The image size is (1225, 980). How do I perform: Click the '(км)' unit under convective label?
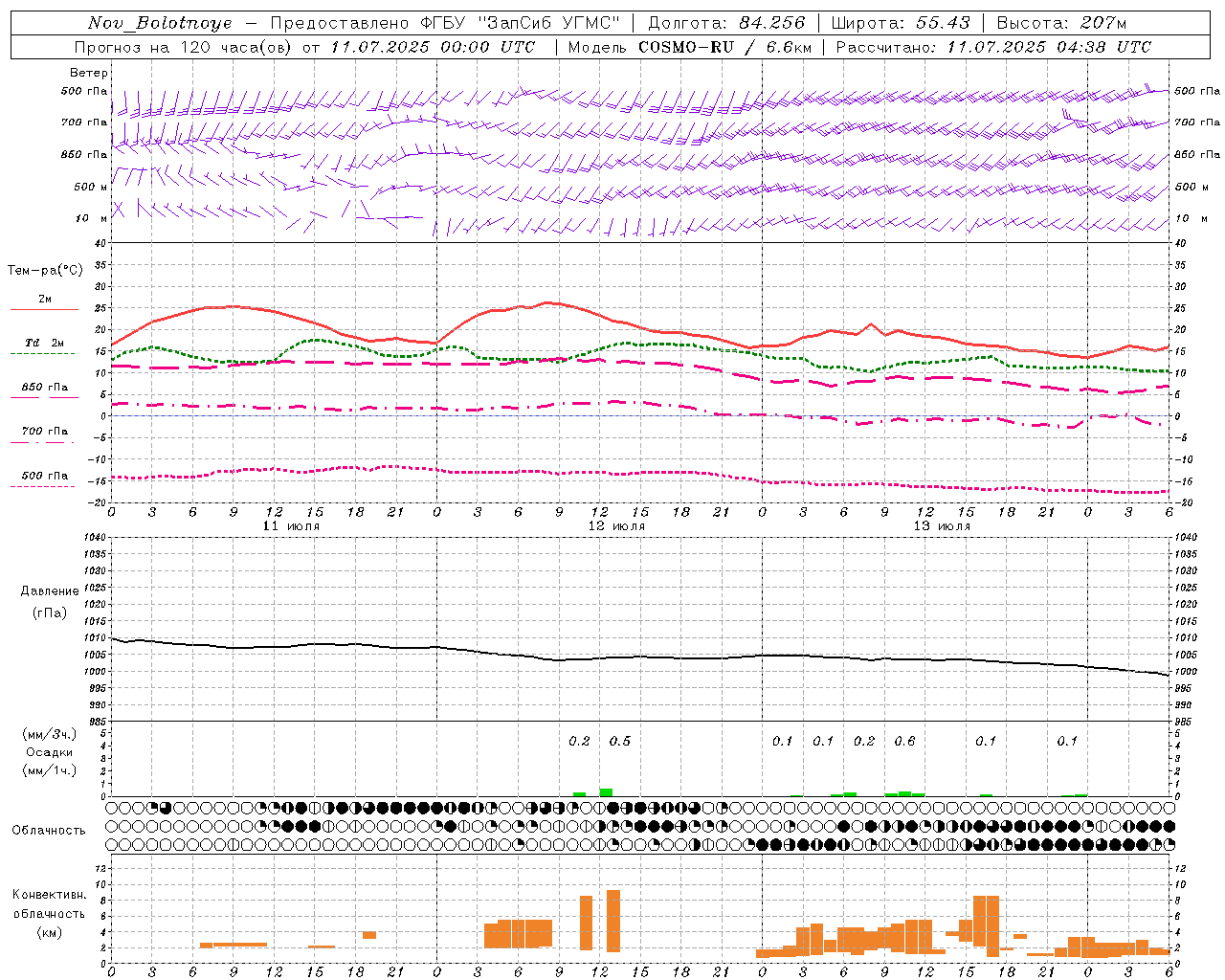click(x=49, y=932)
